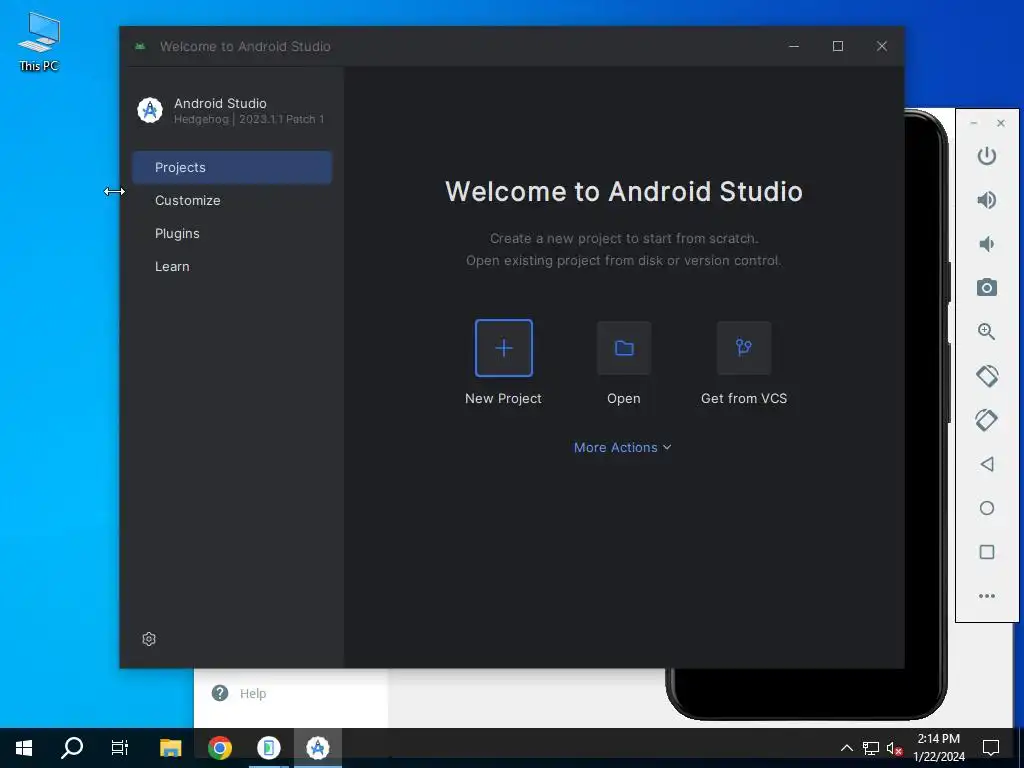Open settings gear in Android Studio sidebar
1024x768 pixels.
[149, 639]
